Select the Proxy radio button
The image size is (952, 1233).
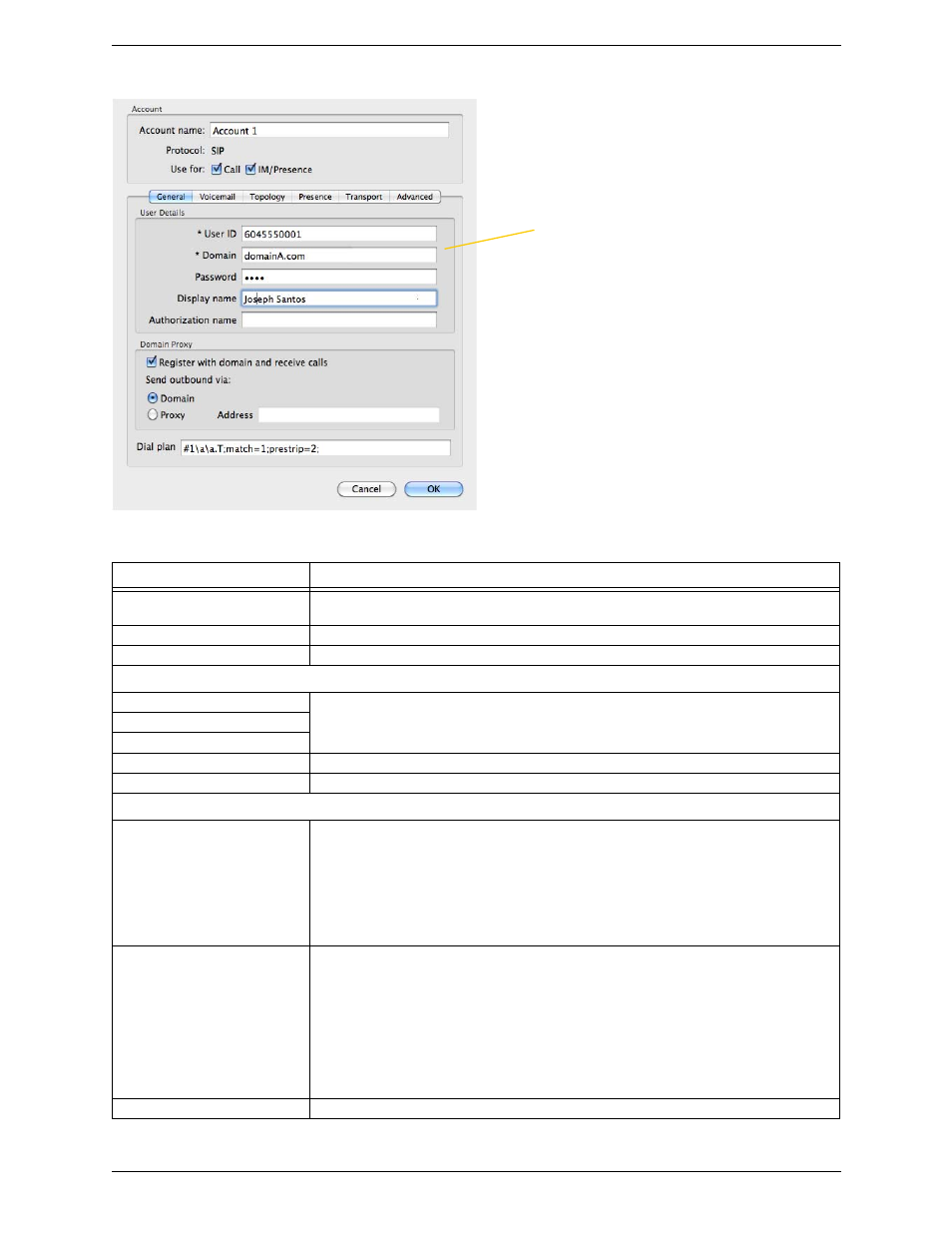[x=153, y=414]
